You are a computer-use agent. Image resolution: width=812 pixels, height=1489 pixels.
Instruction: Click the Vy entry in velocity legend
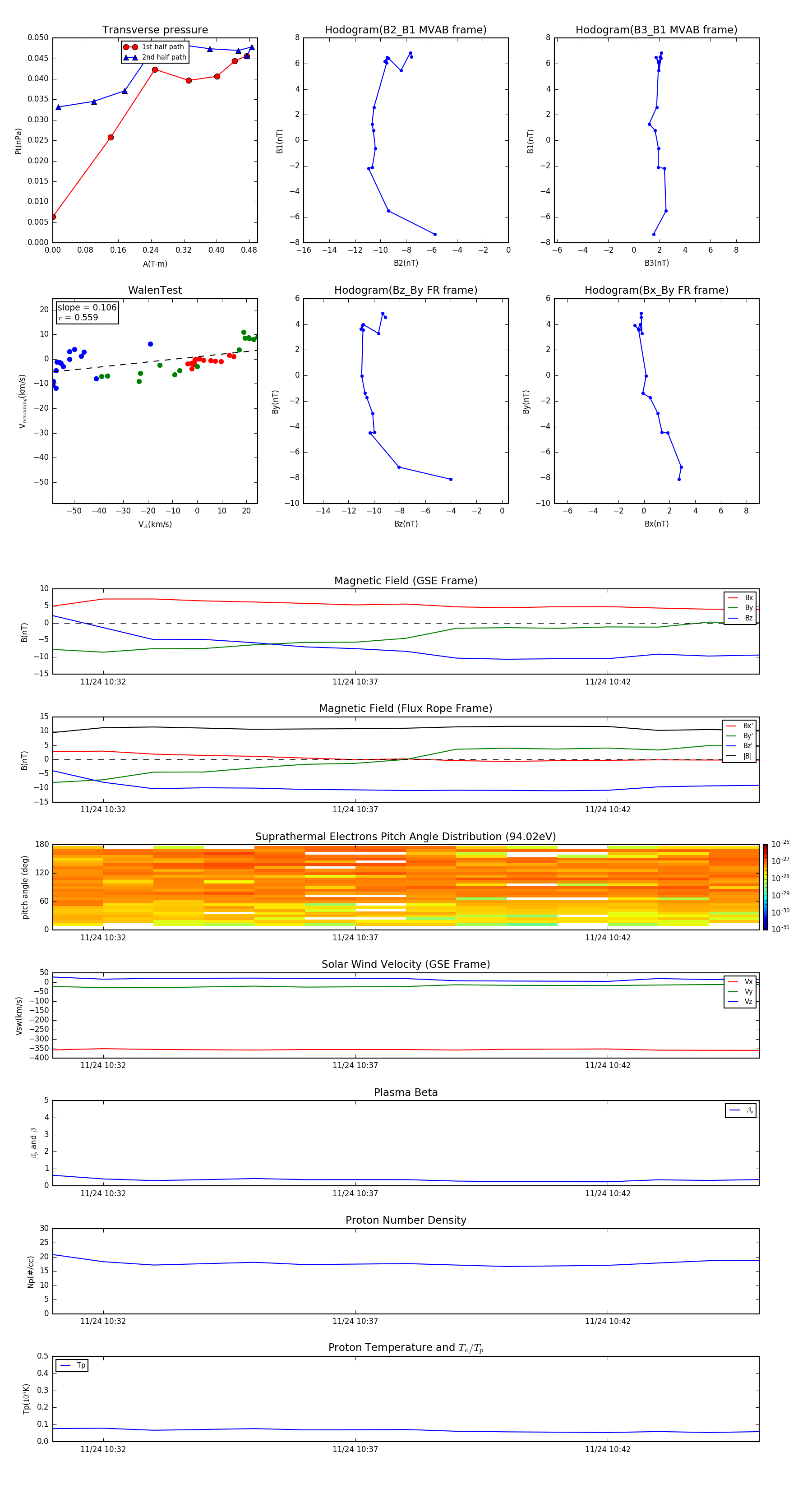click(x=740, y=992)
